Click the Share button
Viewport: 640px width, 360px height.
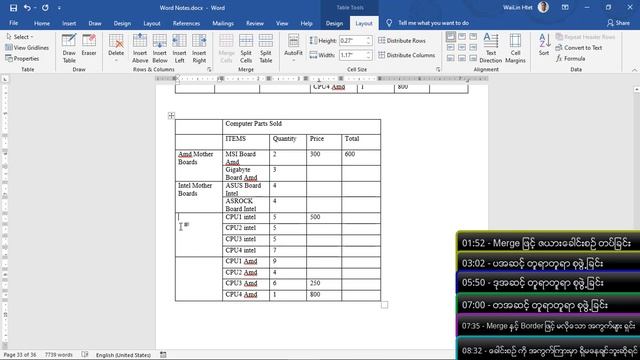[x=618, y=23]
